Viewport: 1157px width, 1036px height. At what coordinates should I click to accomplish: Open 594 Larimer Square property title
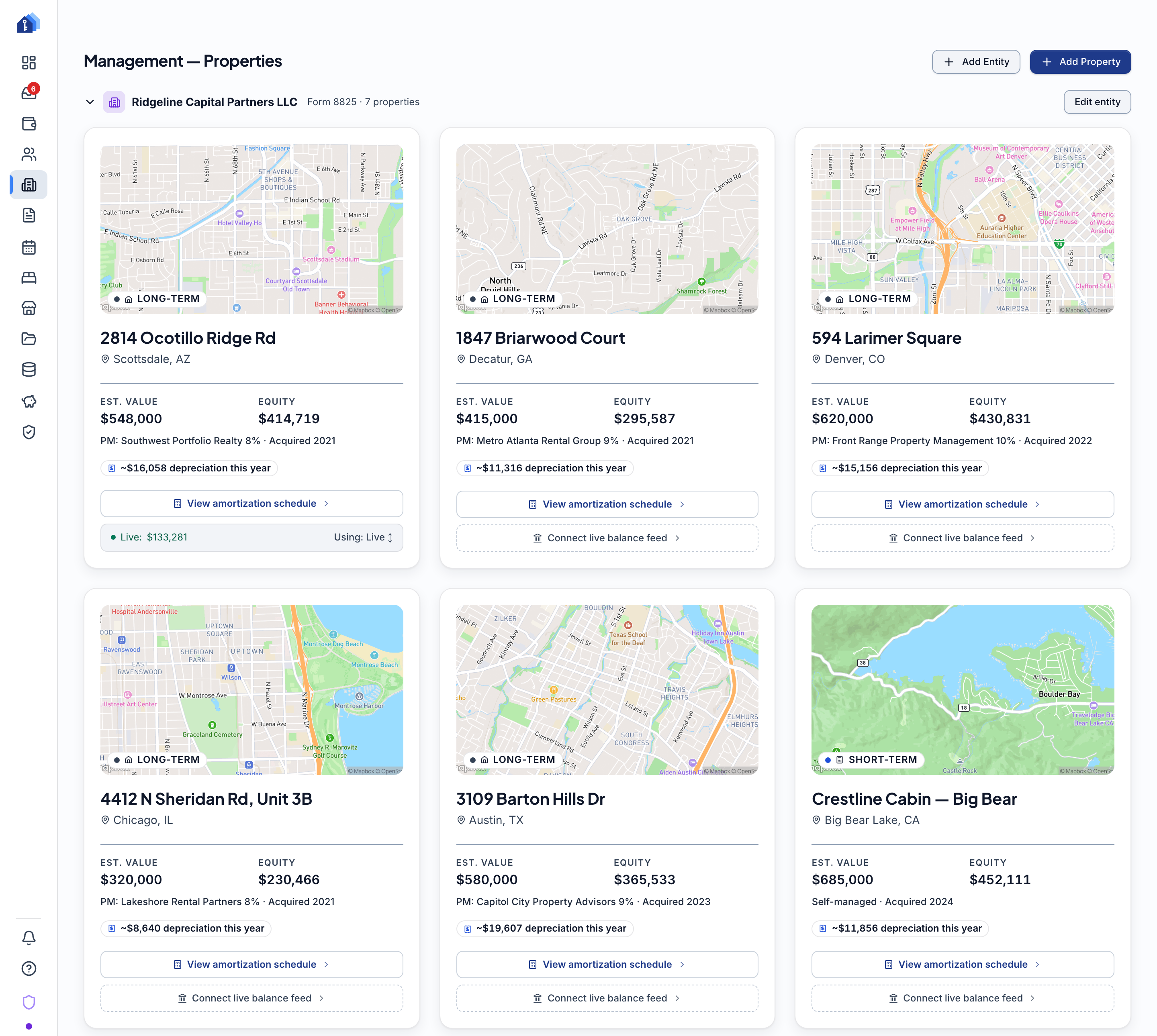click(x=887, y=338)
